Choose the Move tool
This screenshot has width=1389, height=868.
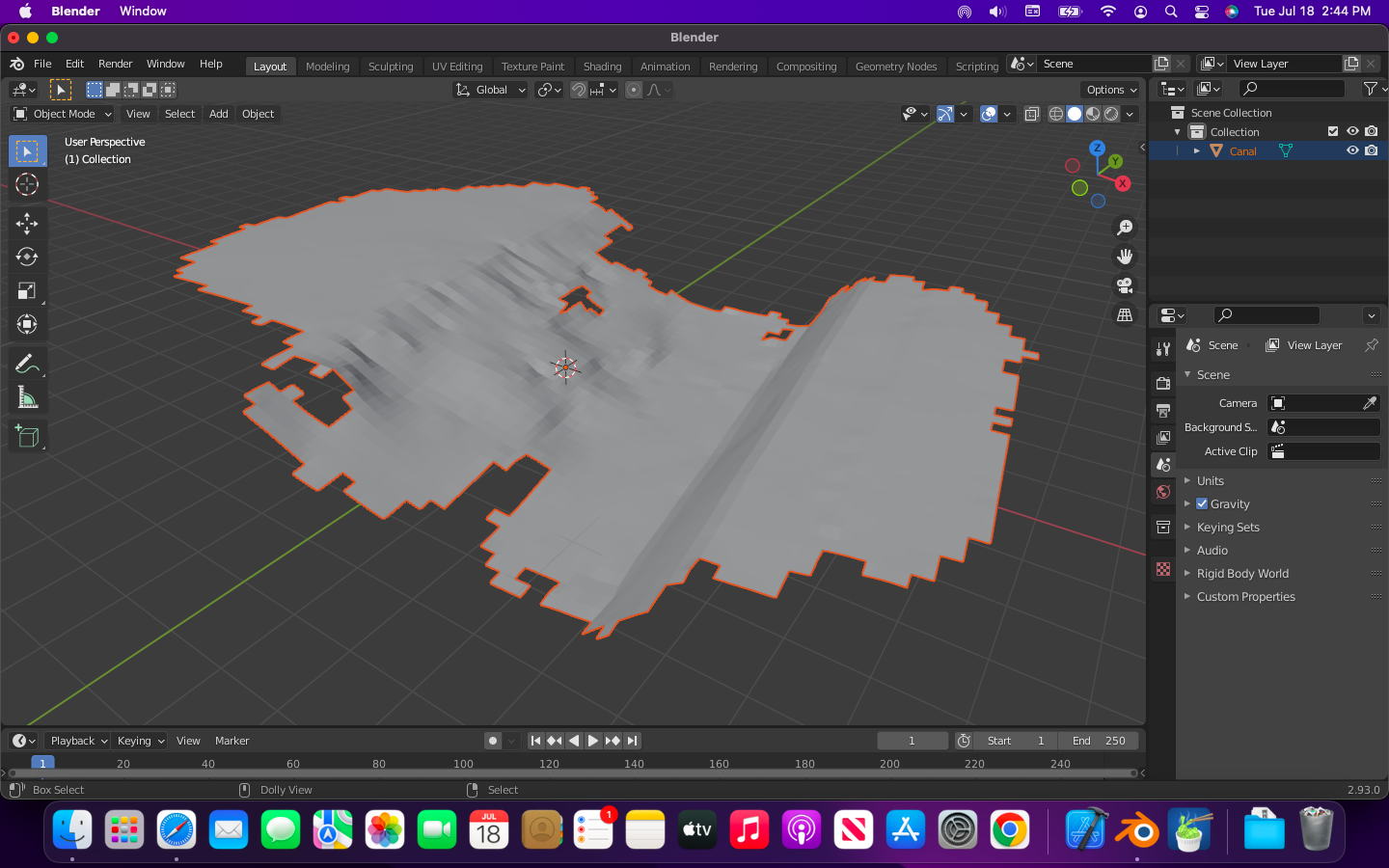click(27, 224)
